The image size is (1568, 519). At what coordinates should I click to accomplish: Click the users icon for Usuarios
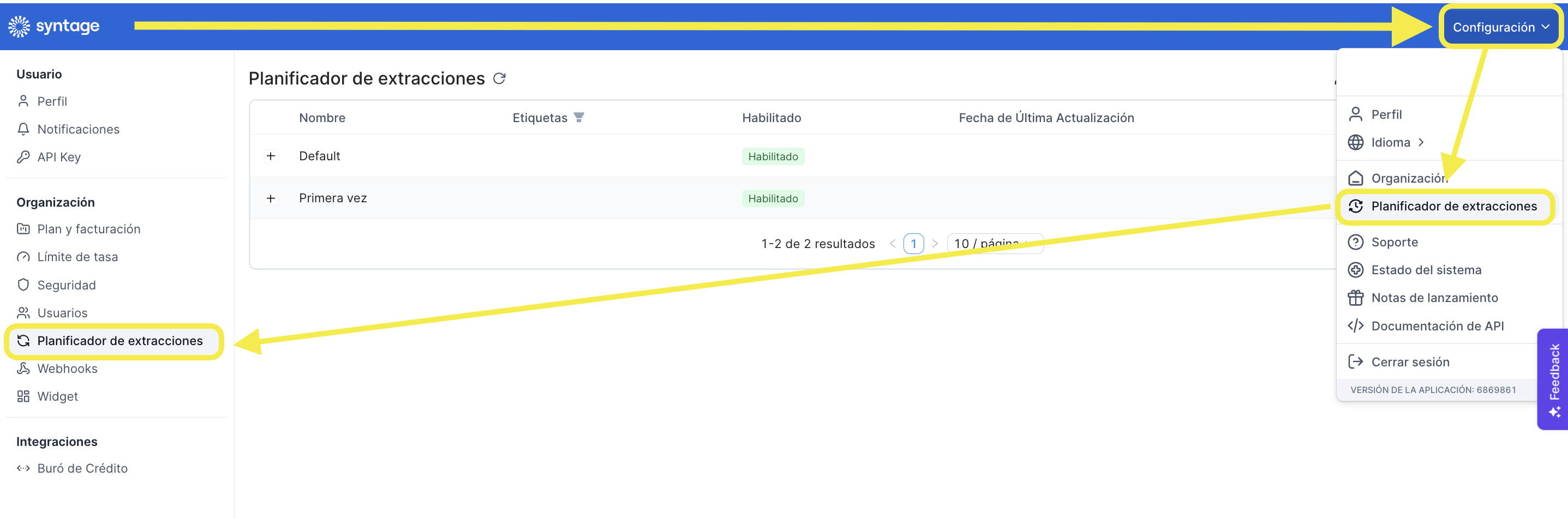(x=23, y=313)
